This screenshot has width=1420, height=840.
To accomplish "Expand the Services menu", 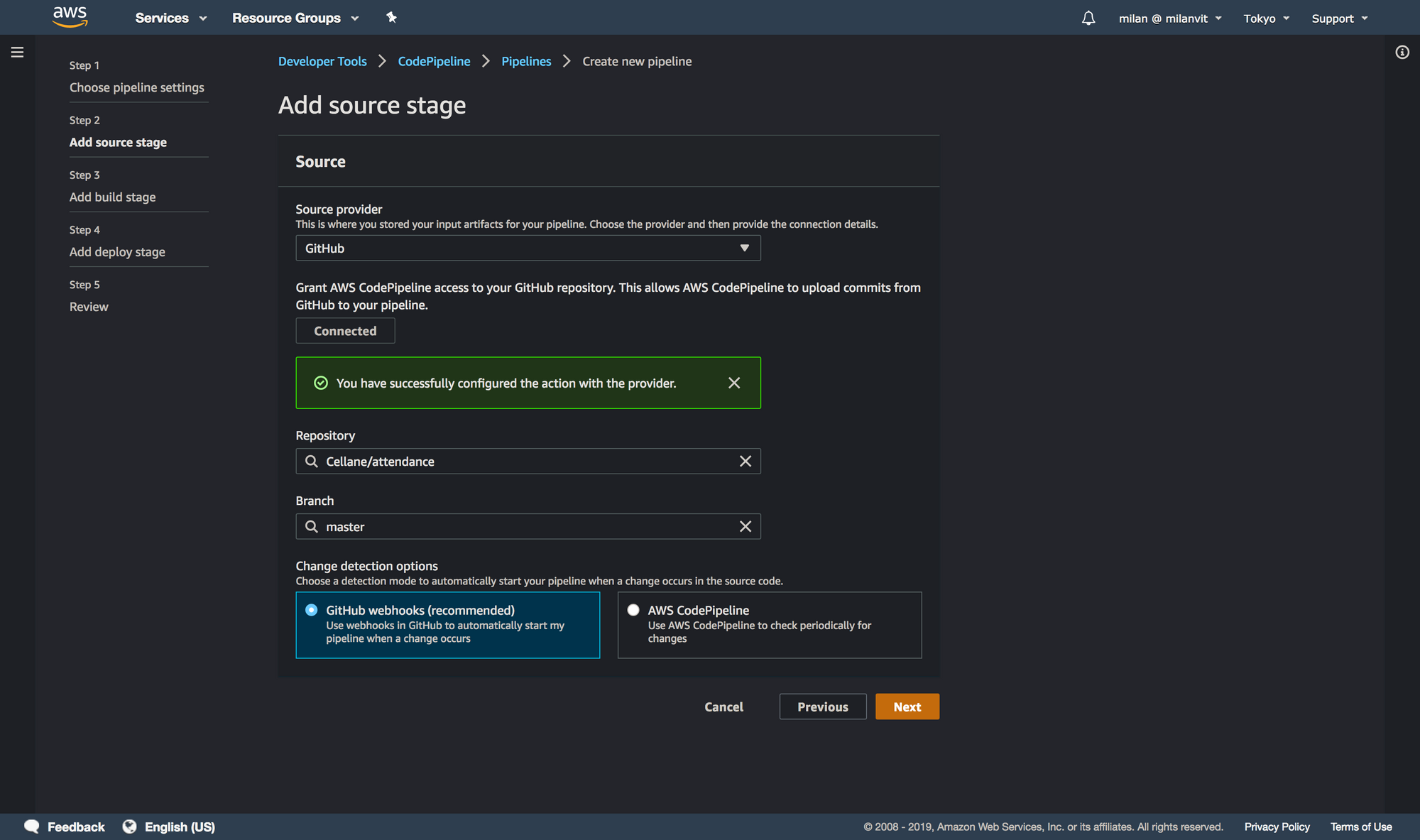I will (x=171, y=18).
